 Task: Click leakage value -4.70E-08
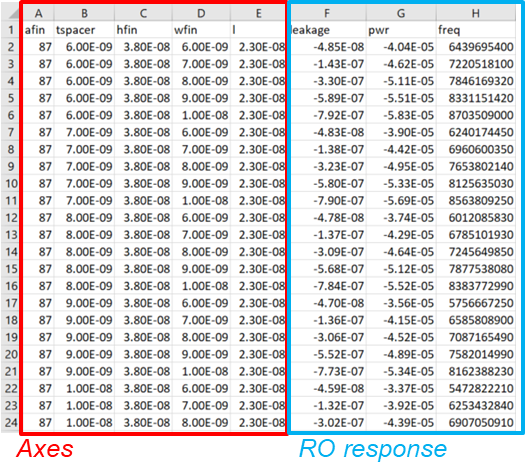point(327,303)
